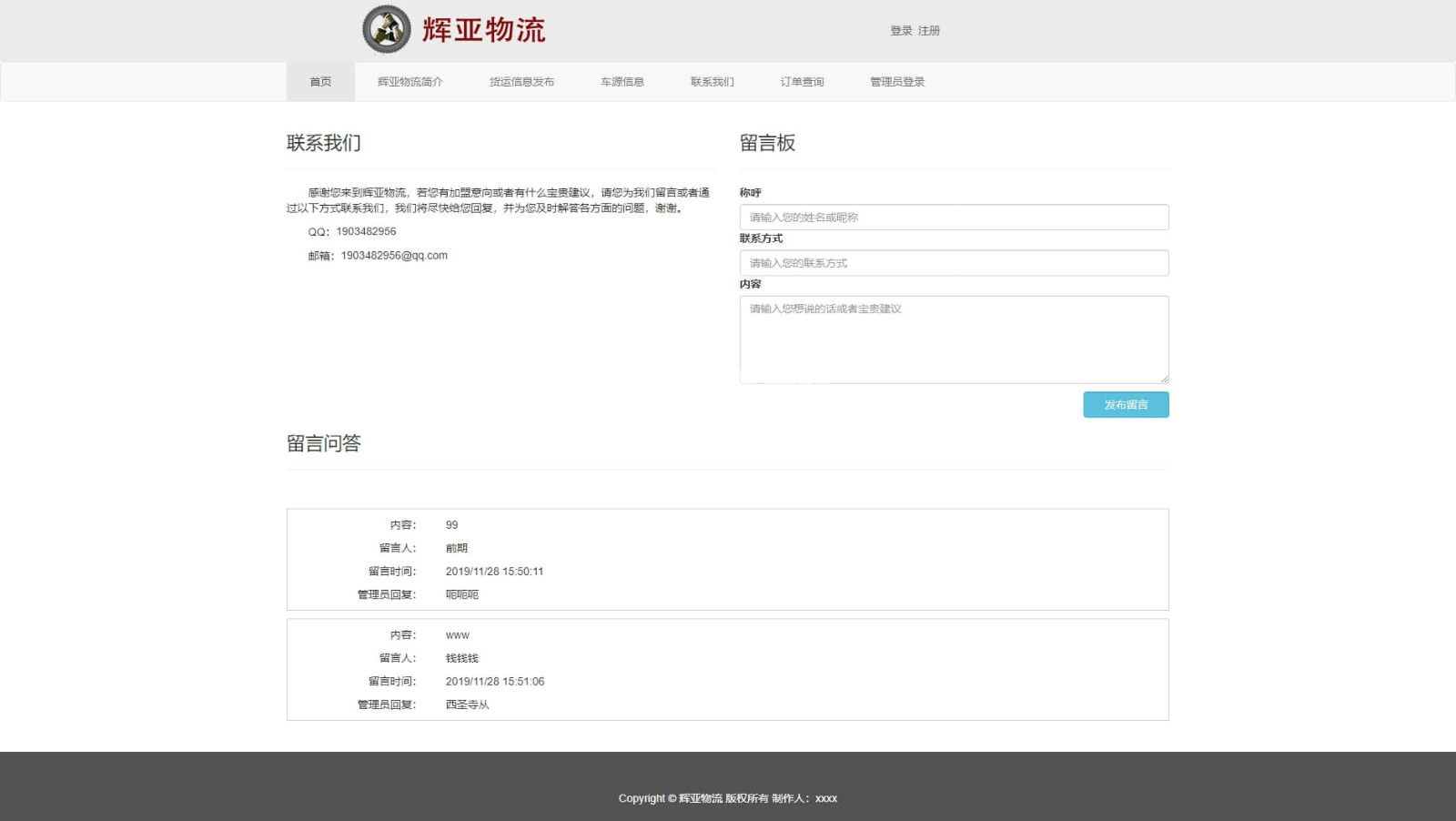
Task: Focus the 内容 message textarea
Action: tap(954, 340)
